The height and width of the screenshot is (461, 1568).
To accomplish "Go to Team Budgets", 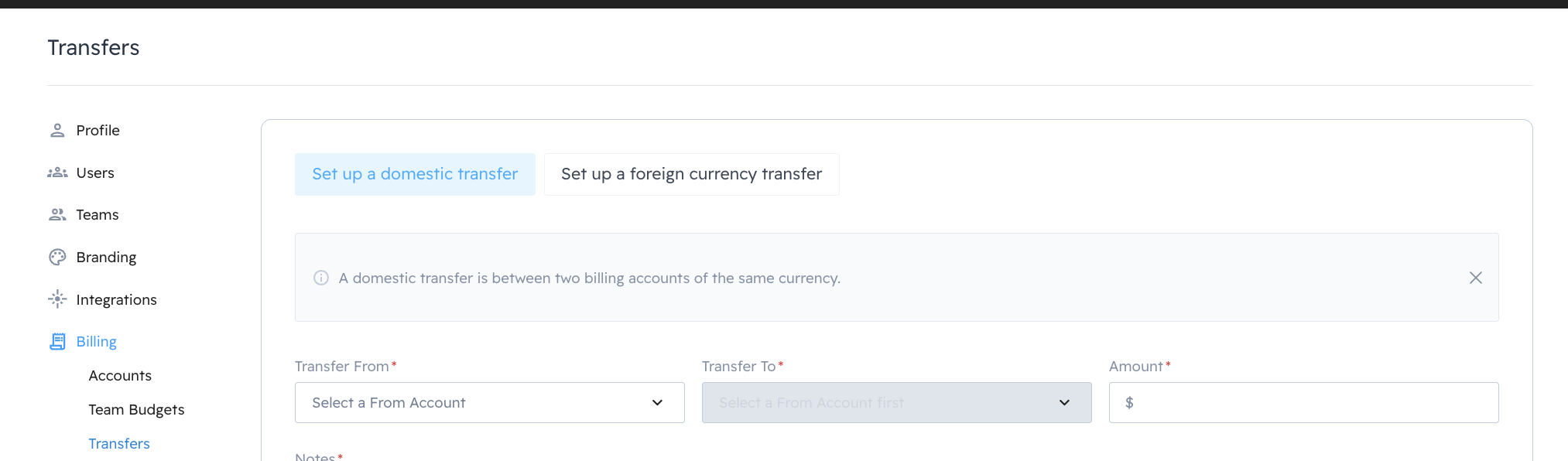I will coord(136,409).
